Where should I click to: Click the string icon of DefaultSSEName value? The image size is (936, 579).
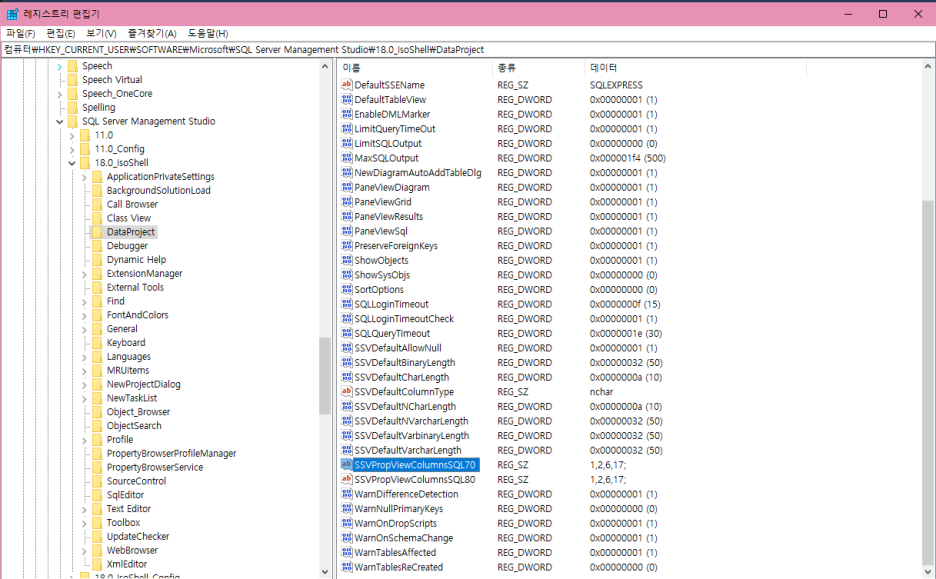point(346,85)
